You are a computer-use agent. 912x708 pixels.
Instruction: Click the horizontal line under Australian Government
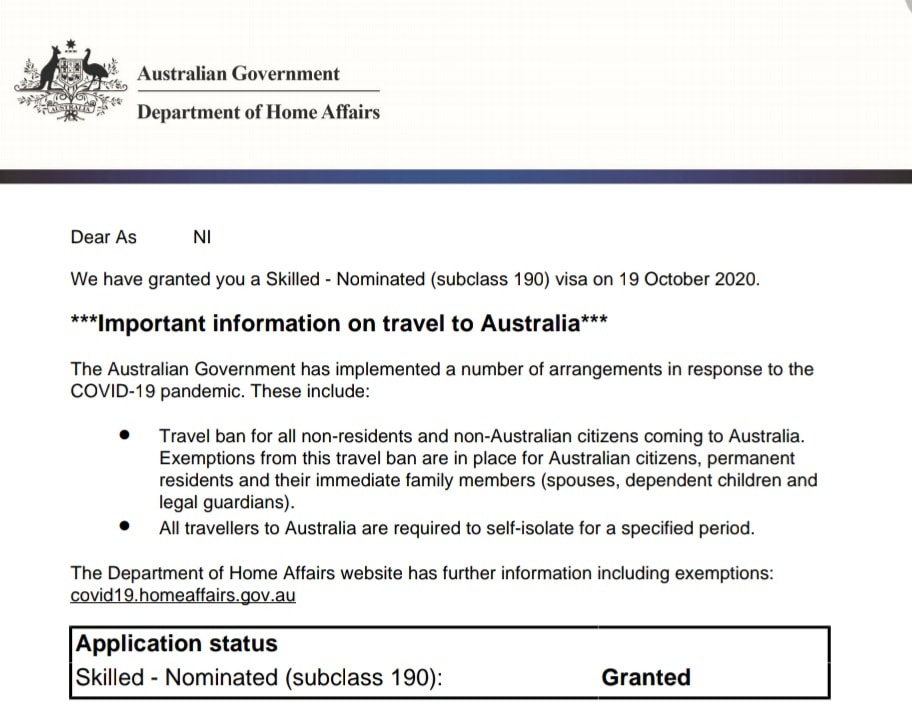[x=258, y=91]
